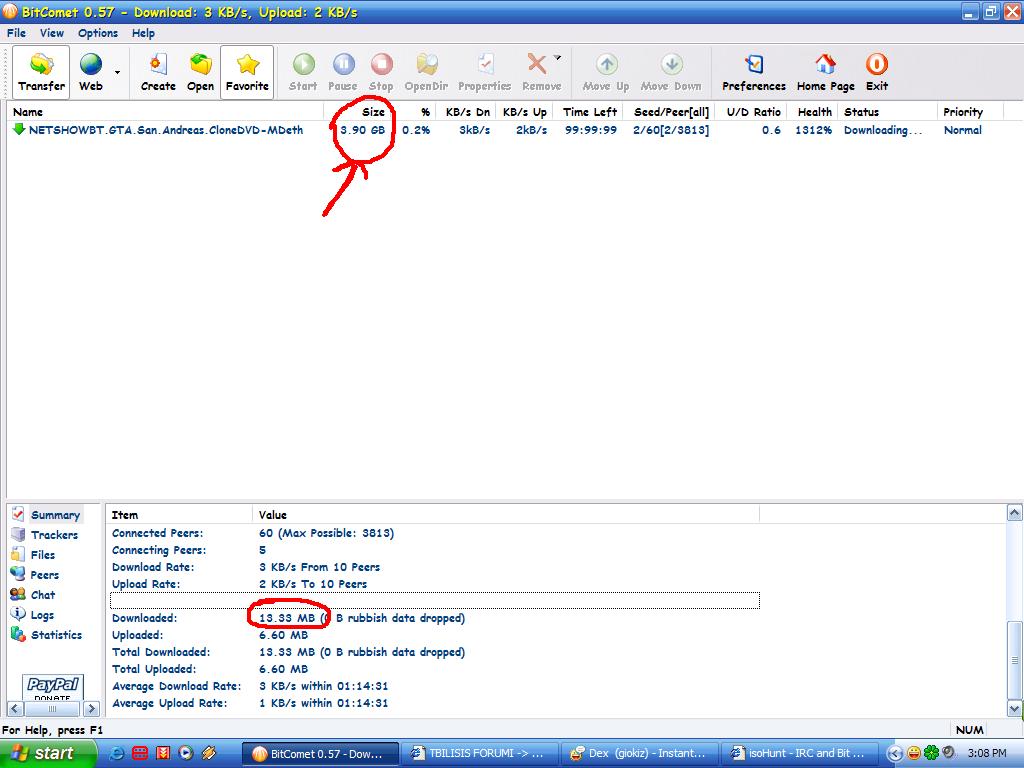The height and width of the screenshot is (768, 1024).
Task: Open the Transfer view in toolbar
Action: click(41, 72)
